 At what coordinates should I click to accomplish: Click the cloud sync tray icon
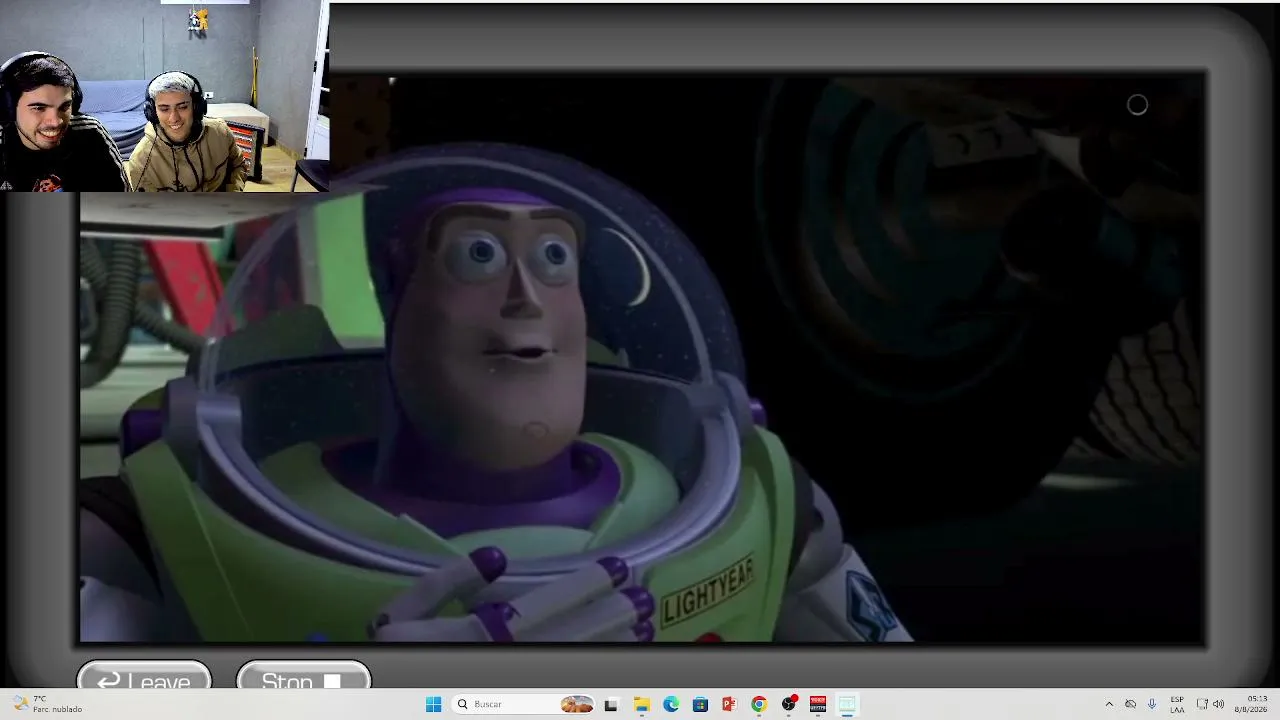point(1130,704)
